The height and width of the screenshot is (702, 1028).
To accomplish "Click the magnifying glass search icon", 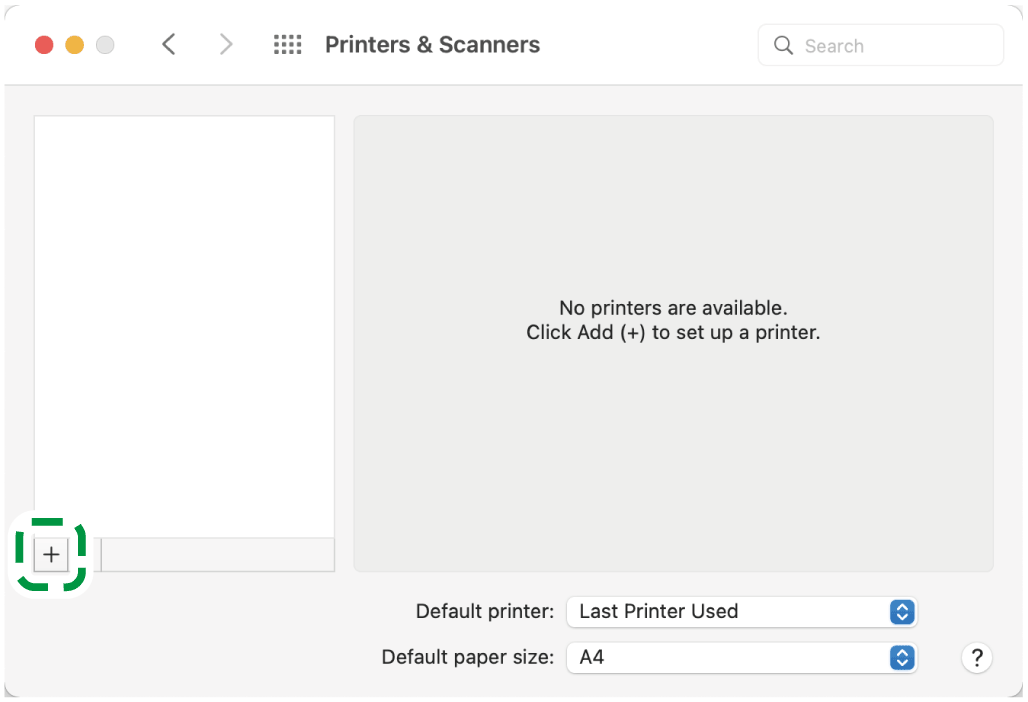I will 784,46.
